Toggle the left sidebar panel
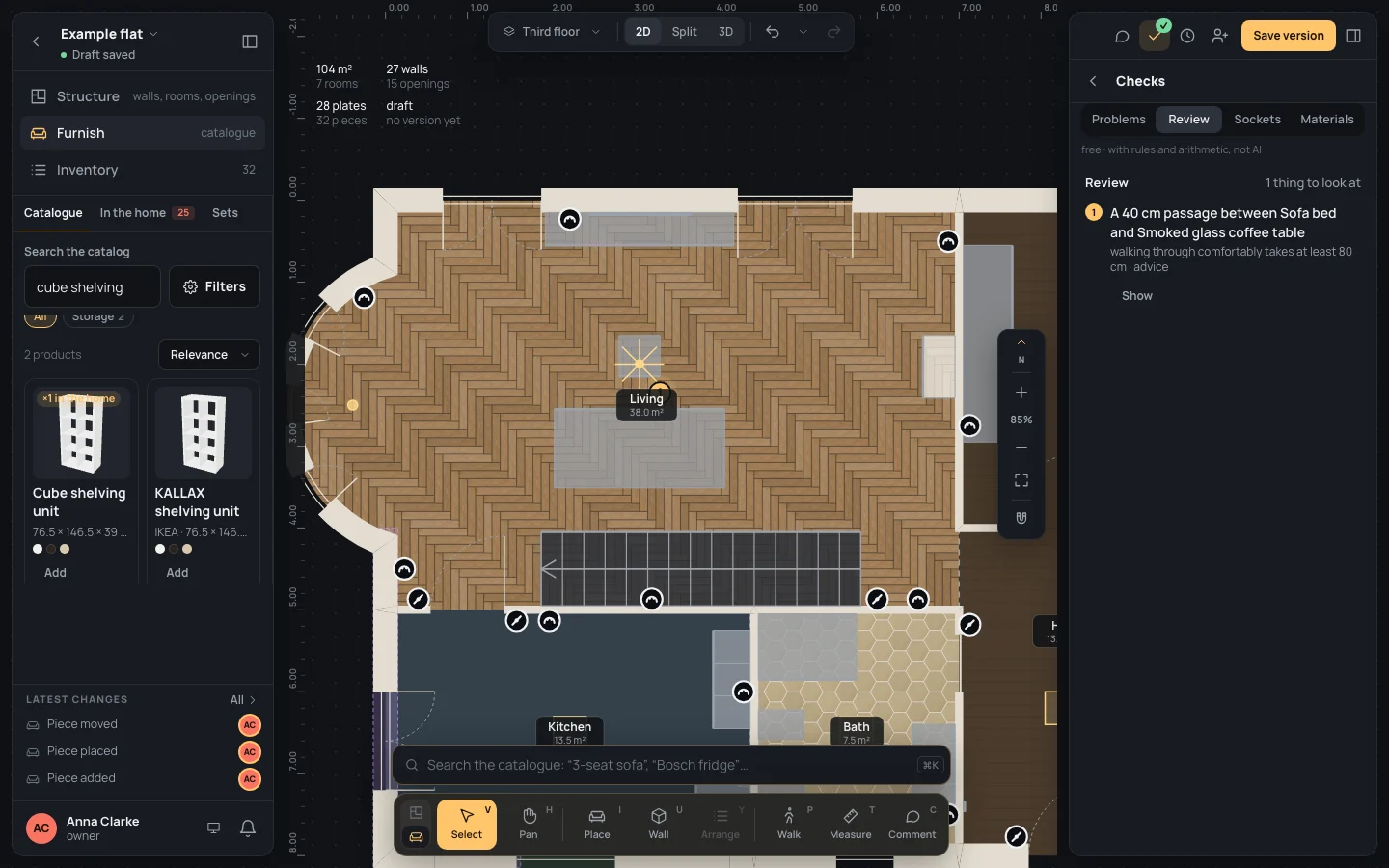Image resolution: width=1389 pixels, height=868 pixels. pos(250,41)
